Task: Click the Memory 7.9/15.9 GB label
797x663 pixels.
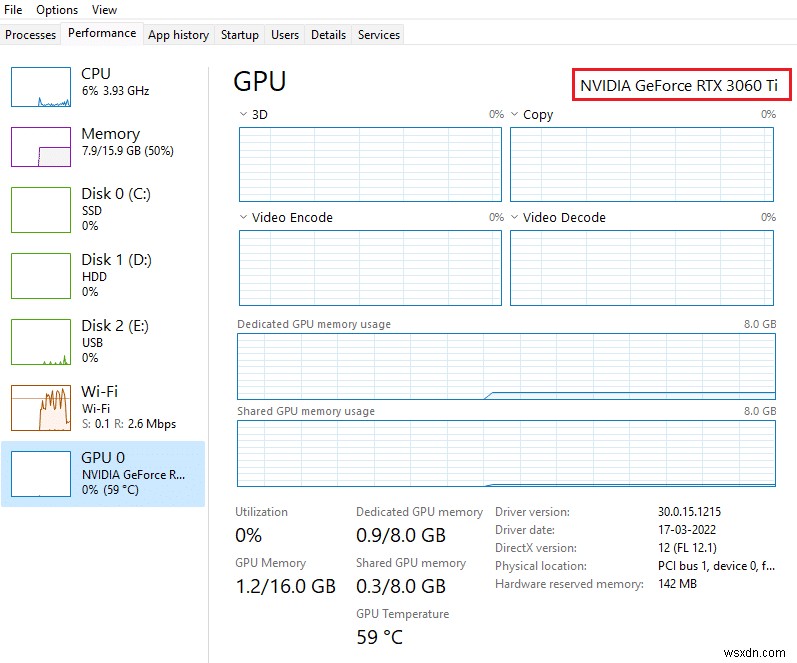Action: tap(128, 142)
